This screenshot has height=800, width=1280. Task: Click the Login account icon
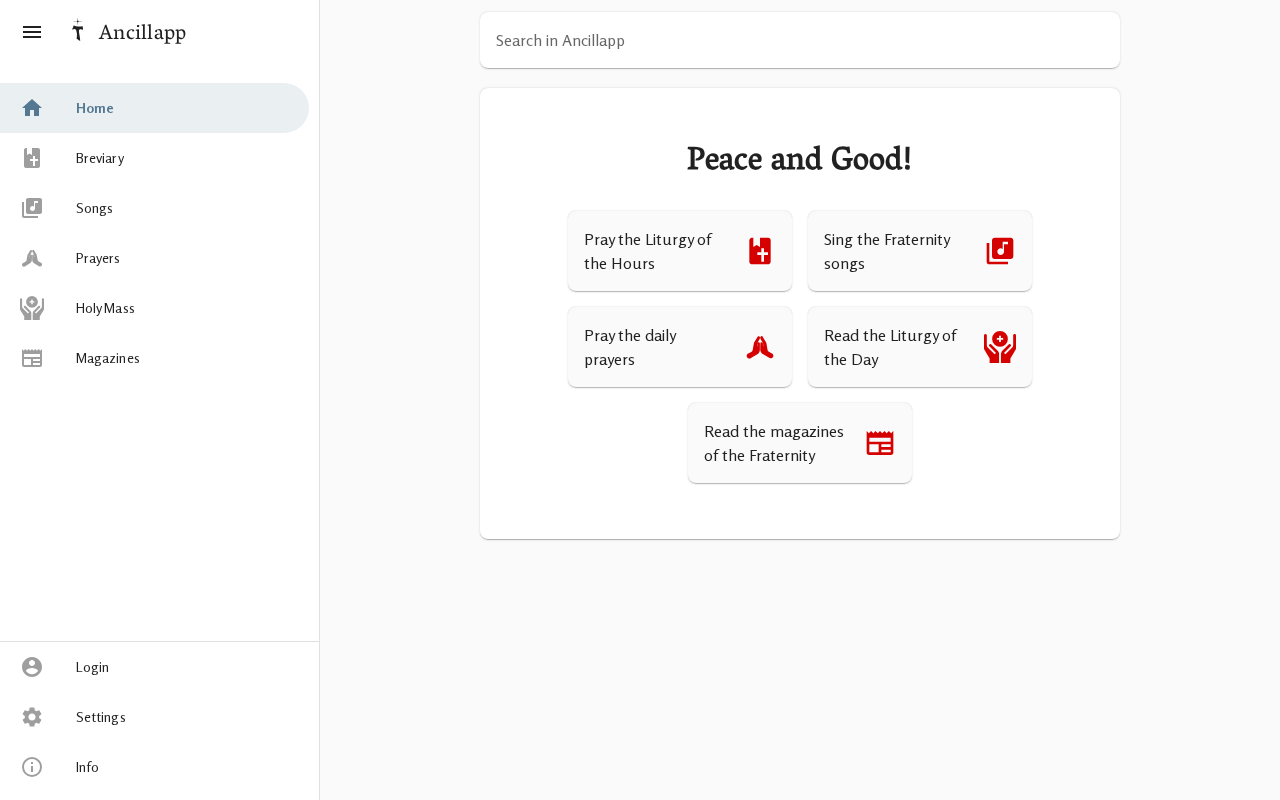coord(32,667)
